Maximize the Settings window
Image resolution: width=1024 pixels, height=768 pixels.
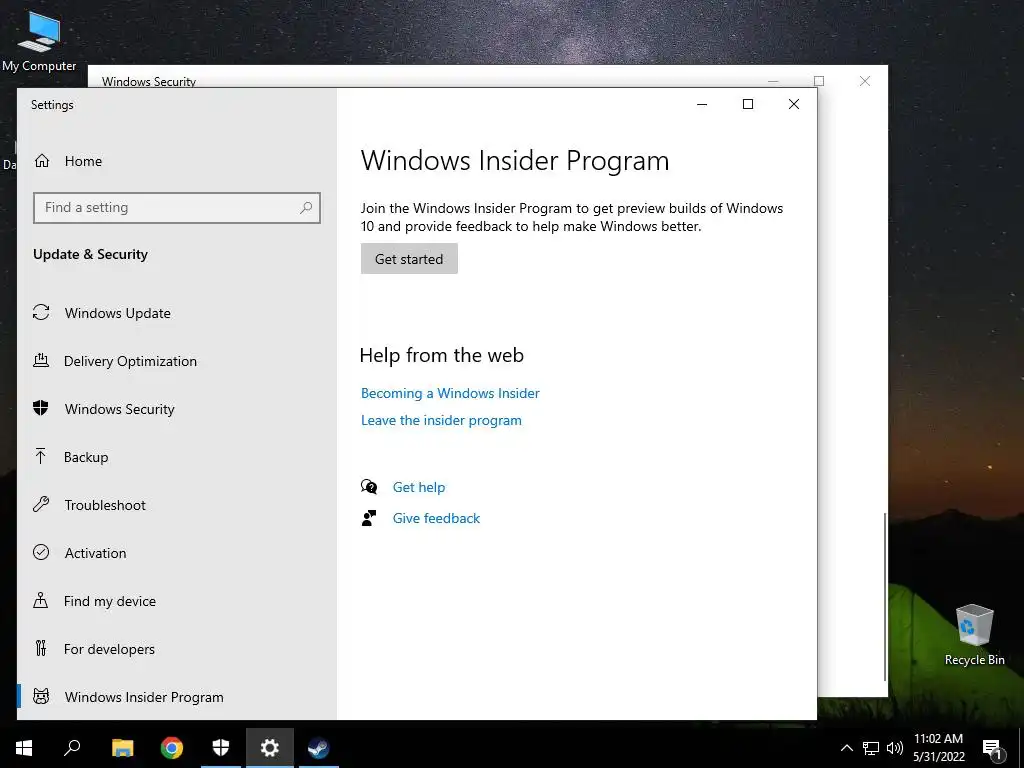tap(748, 104)
